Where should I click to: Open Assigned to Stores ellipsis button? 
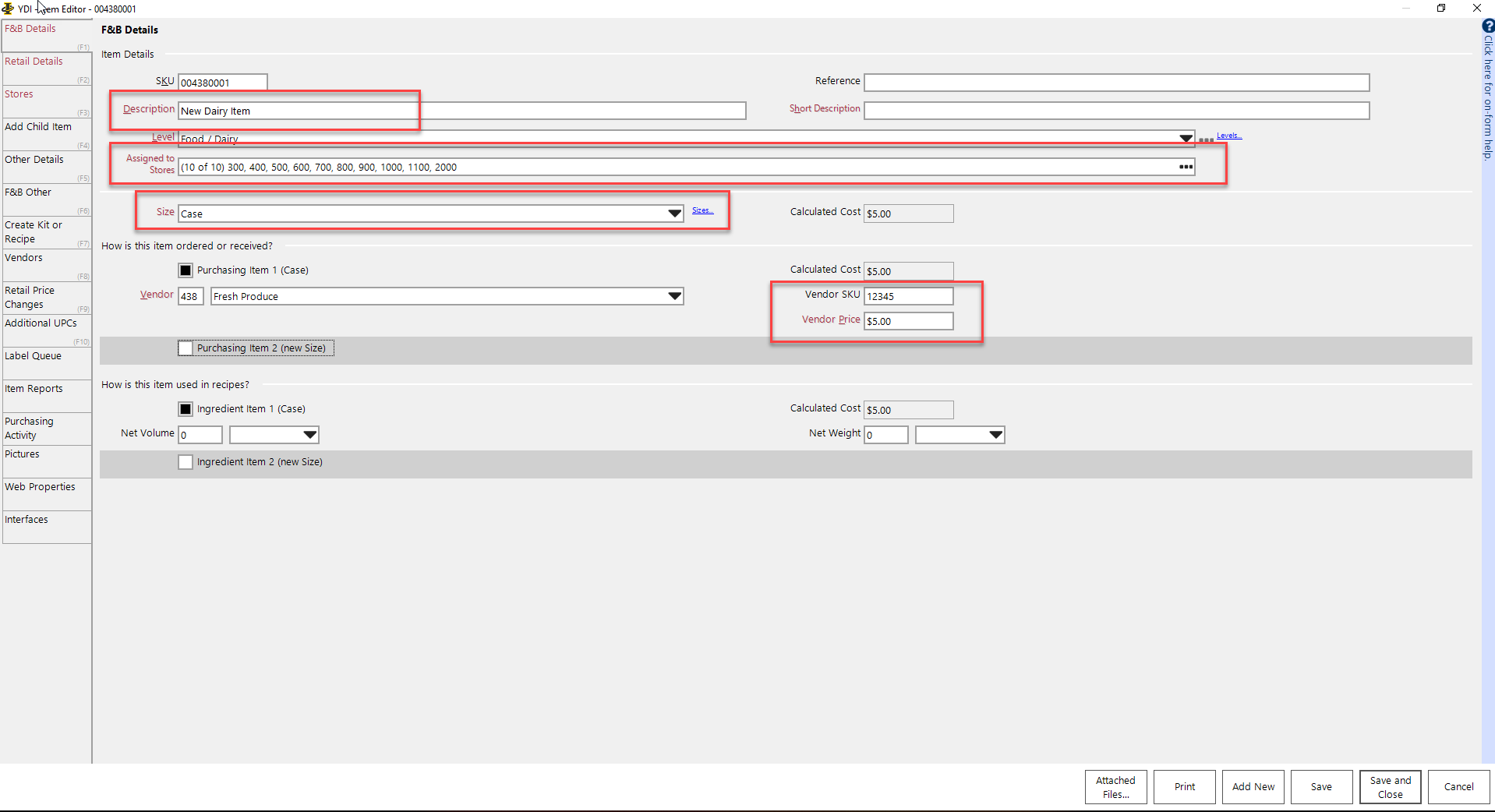pyautogui.click(x=1186, y=167)
